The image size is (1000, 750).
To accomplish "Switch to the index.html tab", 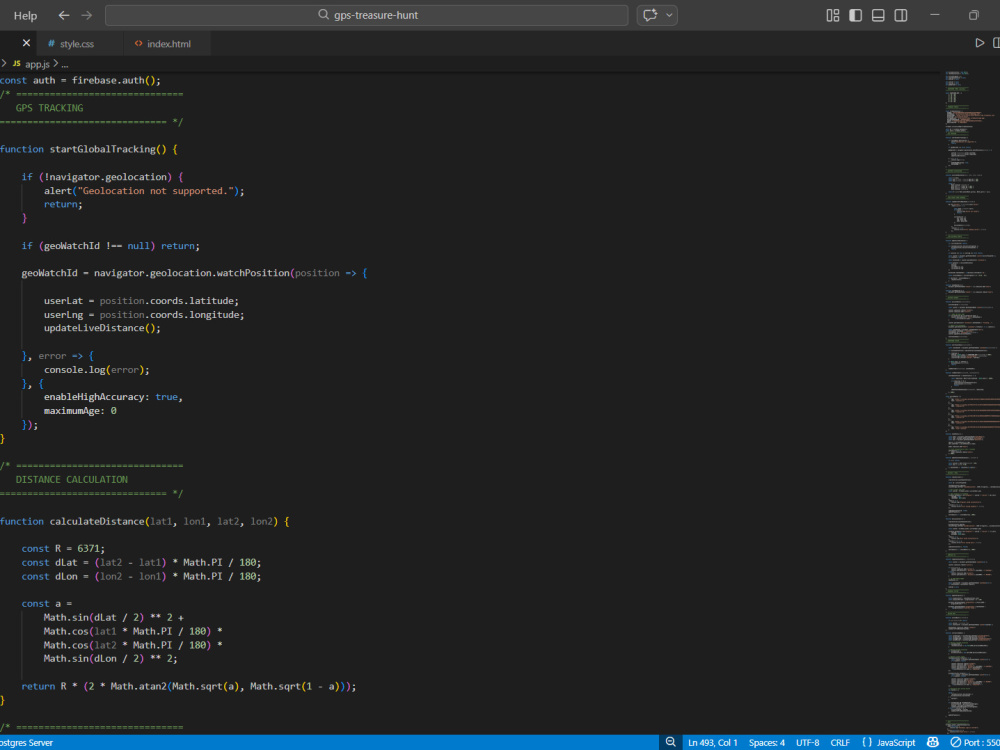I will coord(168,44).
